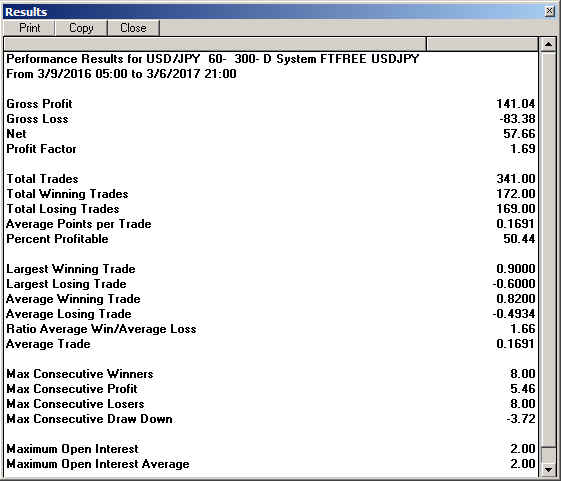The width and height of the screenshot is (561, 481).
Task: Click the Copy button
Action: [81, 28]
